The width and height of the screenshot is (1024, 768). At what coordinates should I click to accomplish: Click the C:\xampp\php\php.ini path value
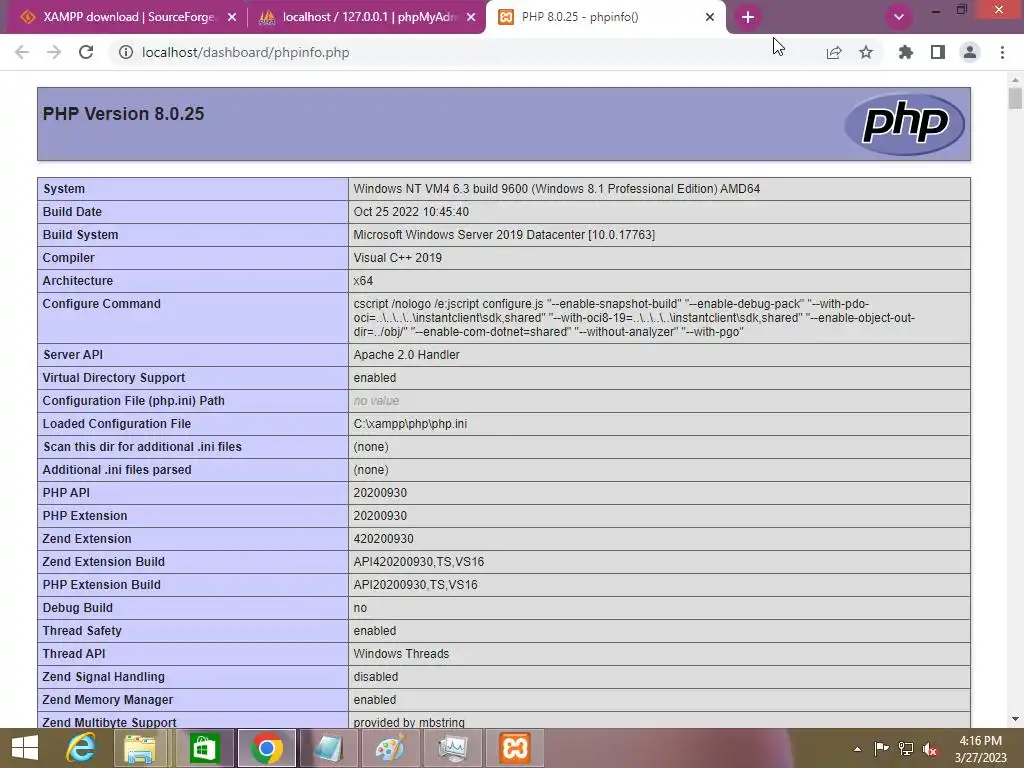click(410, 424)
